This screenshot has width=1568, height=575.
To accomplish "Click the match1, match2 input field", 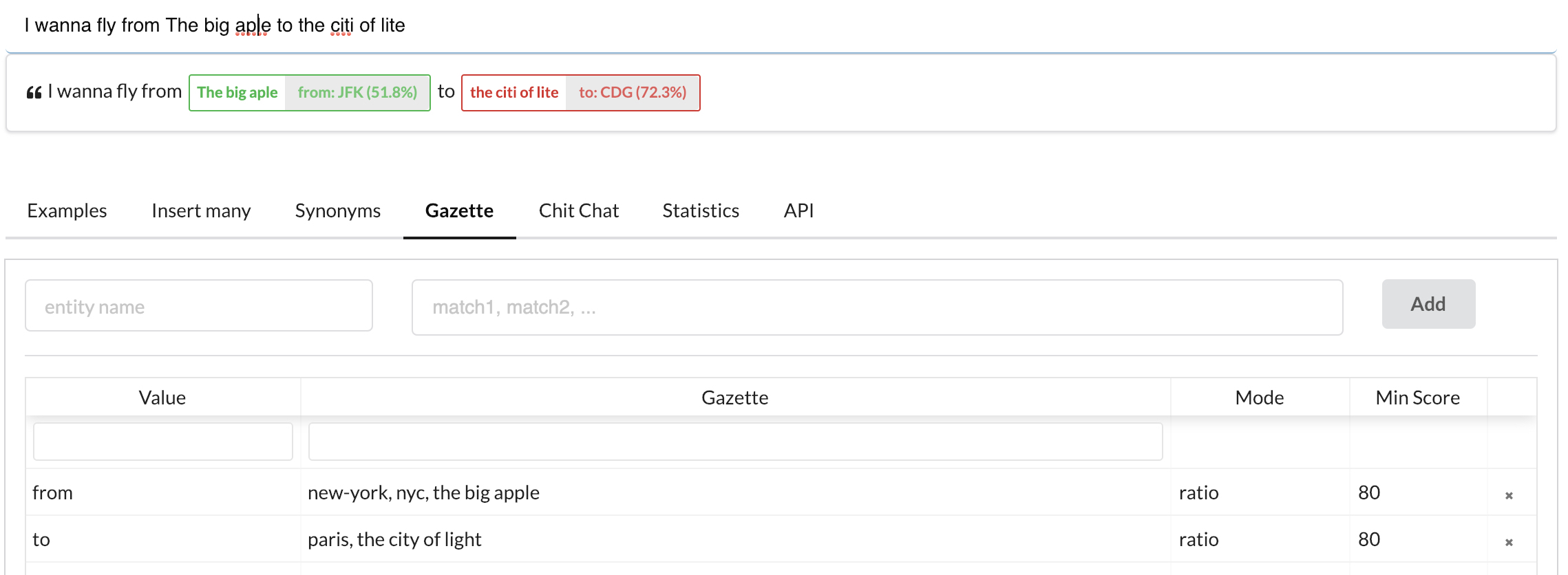I will (x=877, y=307).
